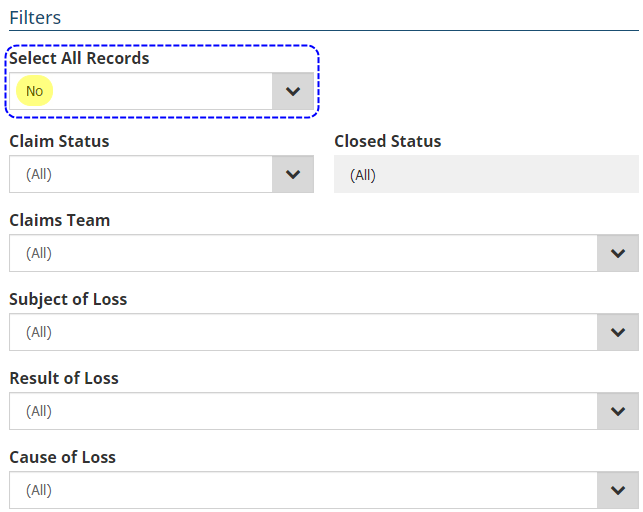Click the Select All Records chevron arrow
Screen dimensions: 643x512
pyautogui.click(x=293, y=92)
